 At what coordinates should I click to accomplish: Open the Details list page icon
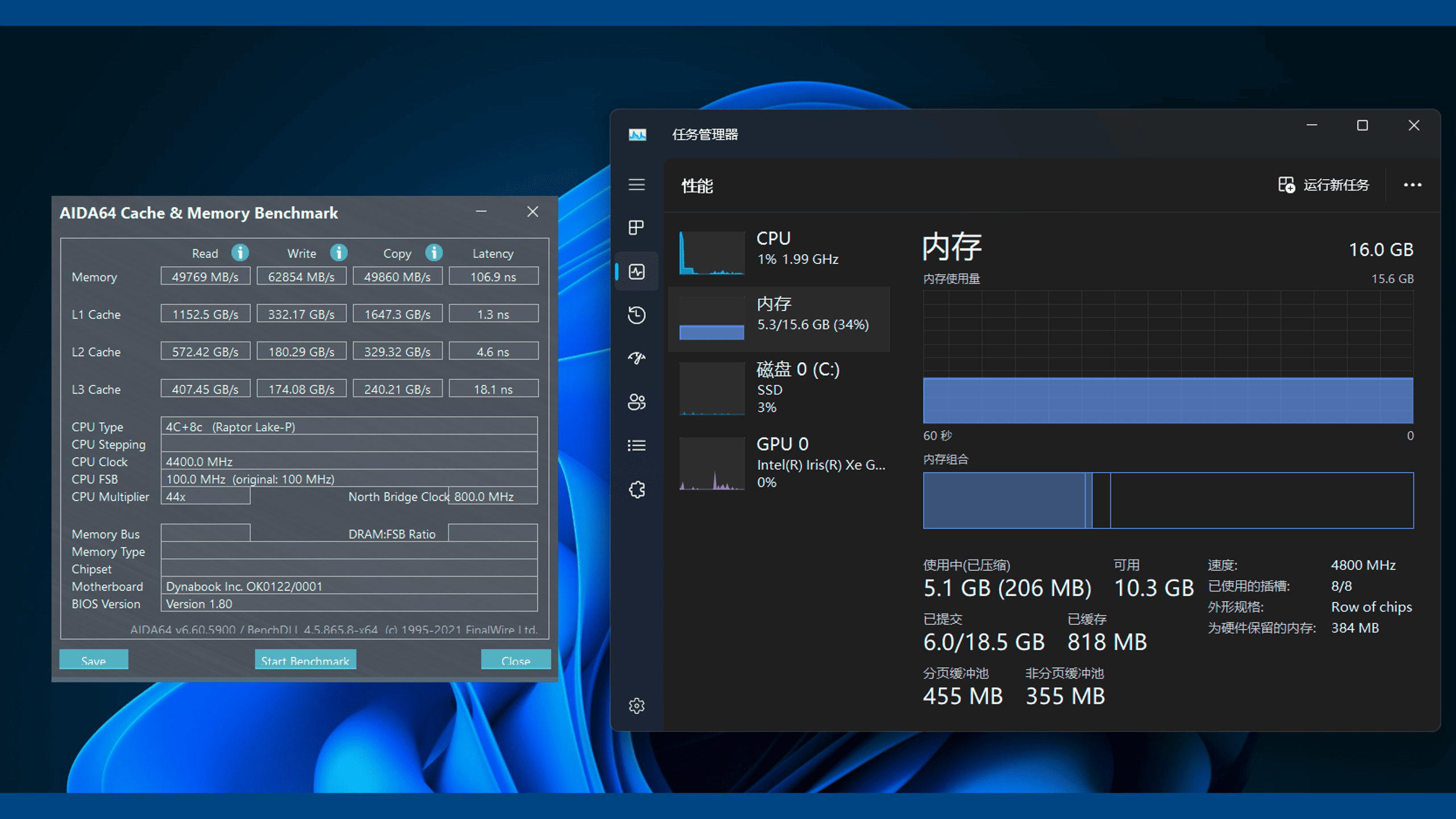tap(636, 445)
